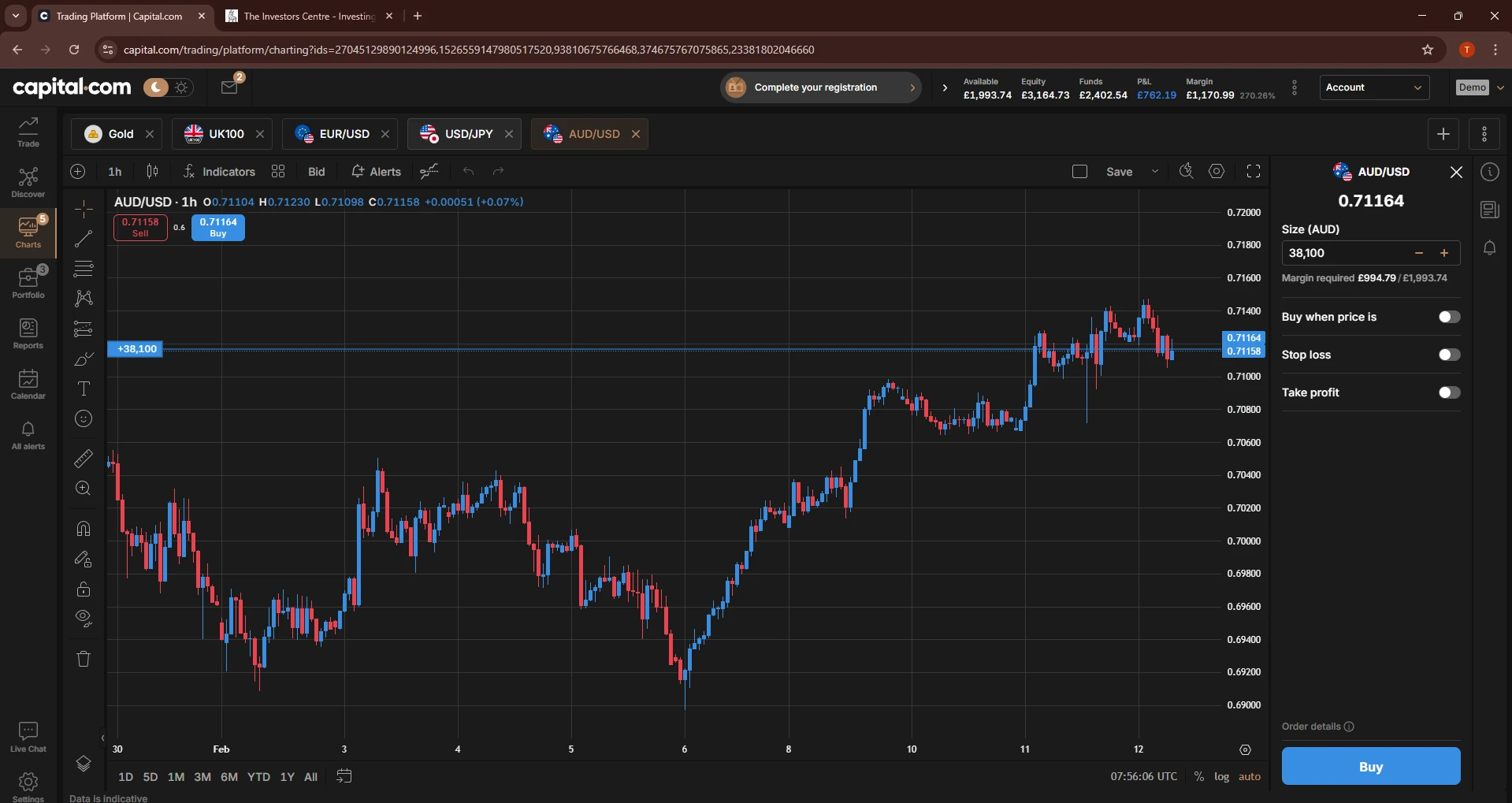Image resolution: width=1512 pixels, height=803 pixels.
Task: Select the 1M date range
Action: click(176, 777)
